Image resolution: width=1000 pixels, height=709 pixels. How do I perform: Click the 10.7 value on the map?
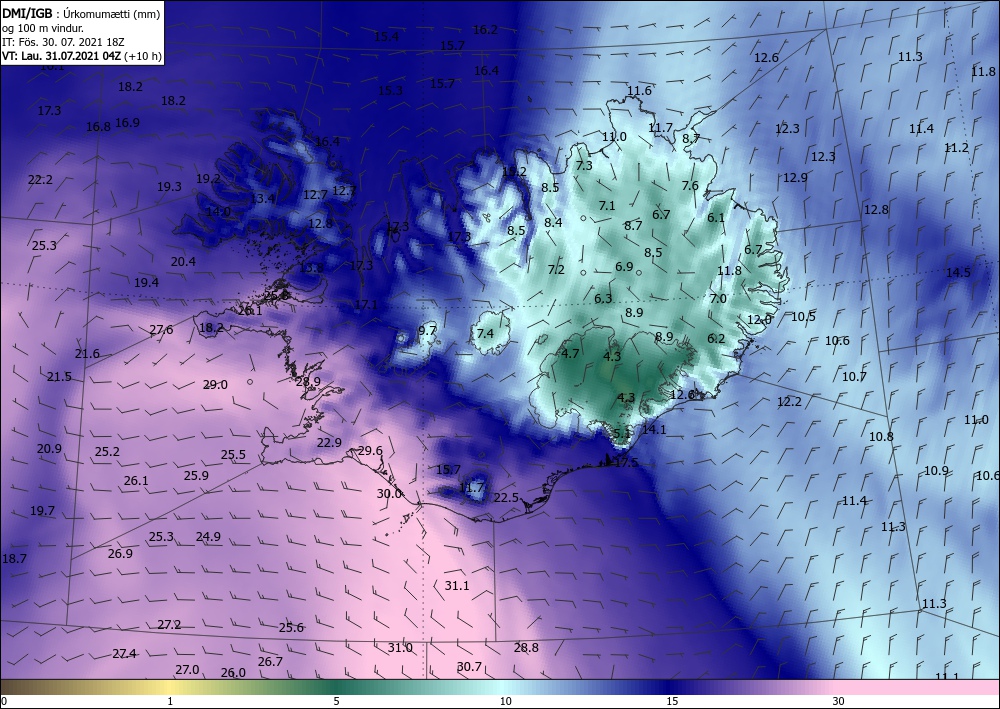tap(854, 377)
